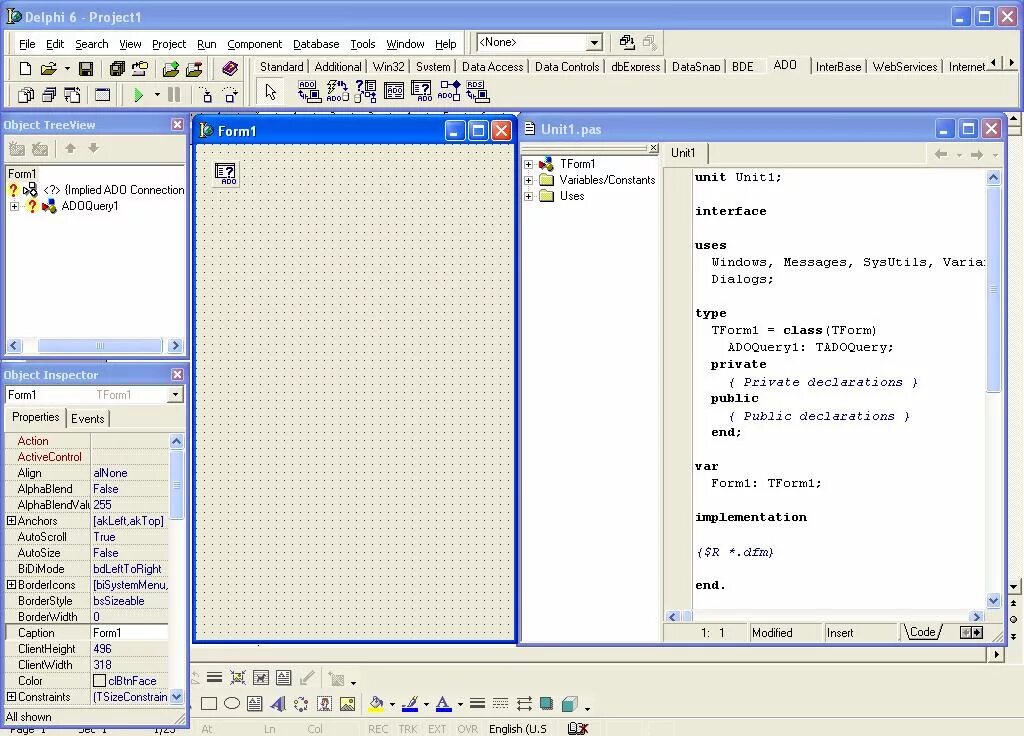Open the Help contents book icon

click(229, 68)
